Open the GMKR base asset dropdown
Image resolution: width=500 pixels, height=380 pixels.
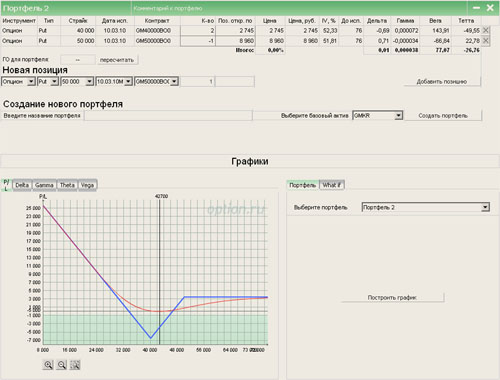[399, 116]
